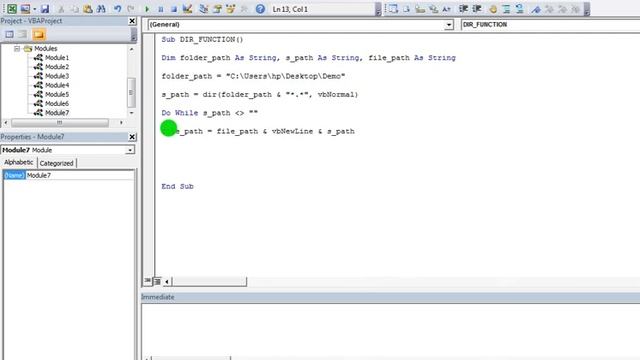Open Properties Window from toolbar
This screenshot has width=640, height=360.
(x=217, y=9)
